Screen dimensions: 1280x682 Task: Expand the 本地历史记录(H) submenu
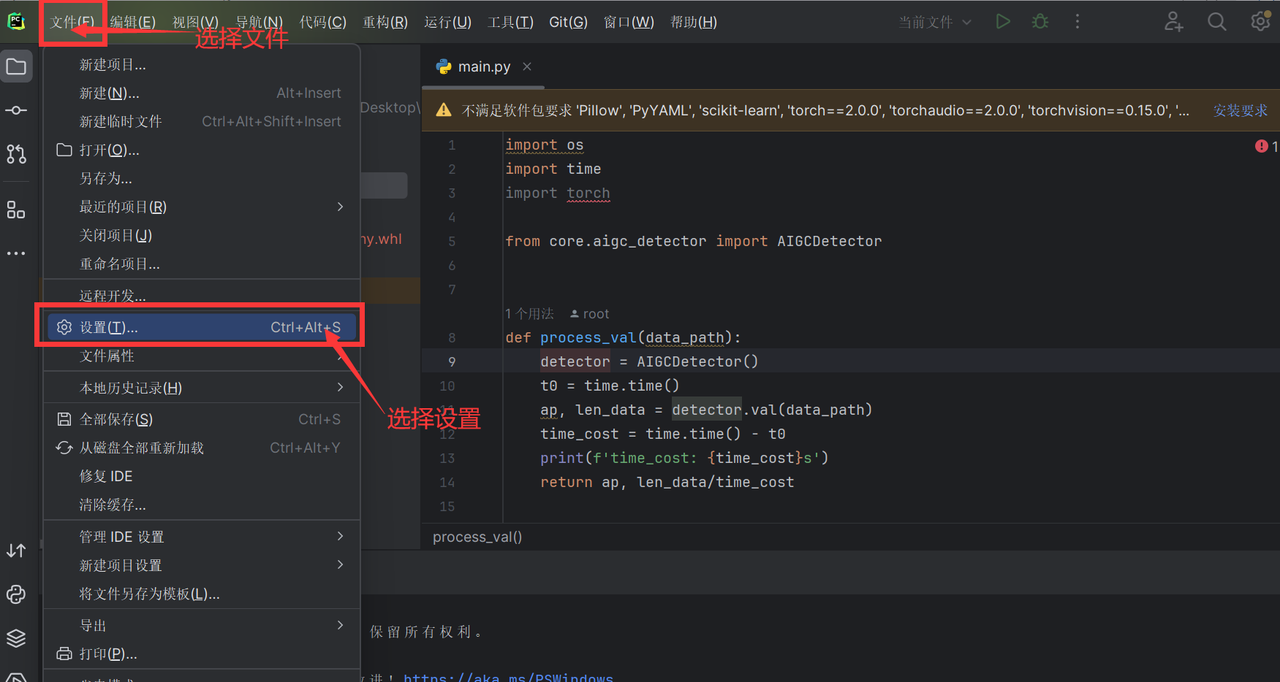point(202,387)
